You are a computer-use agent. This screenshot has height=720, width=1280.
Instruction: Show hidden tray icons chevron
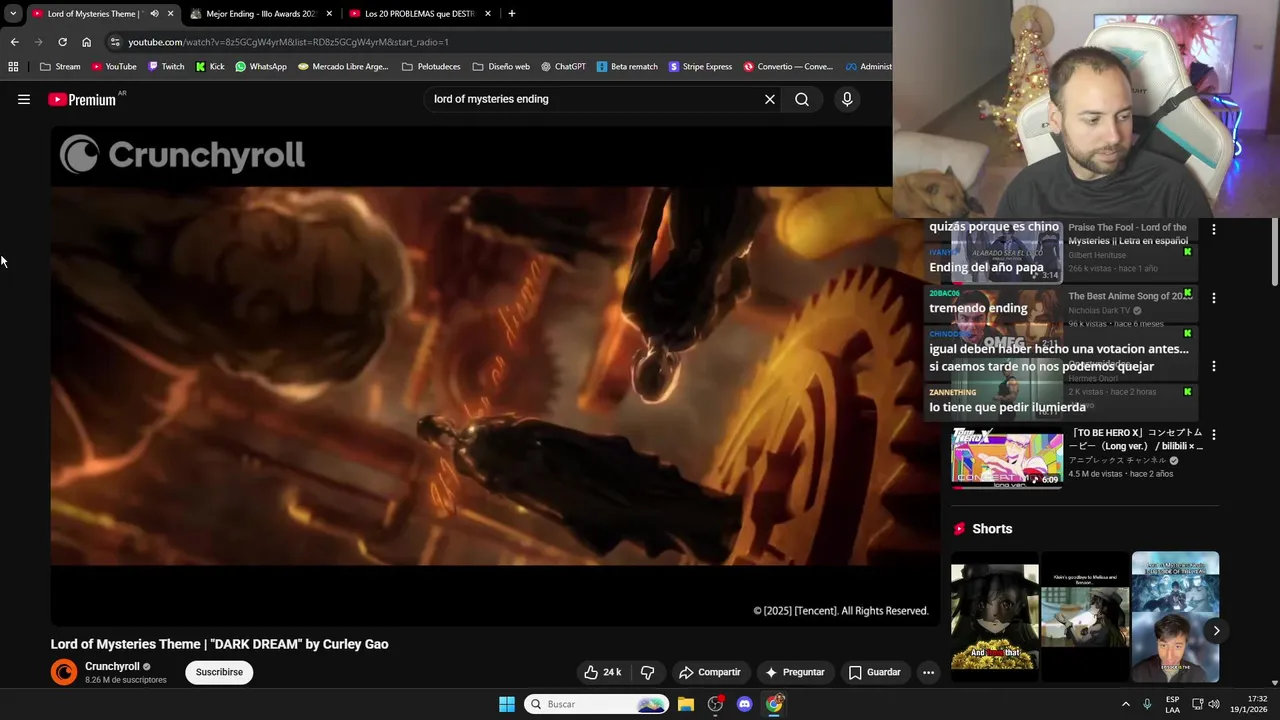[1125, 704]
